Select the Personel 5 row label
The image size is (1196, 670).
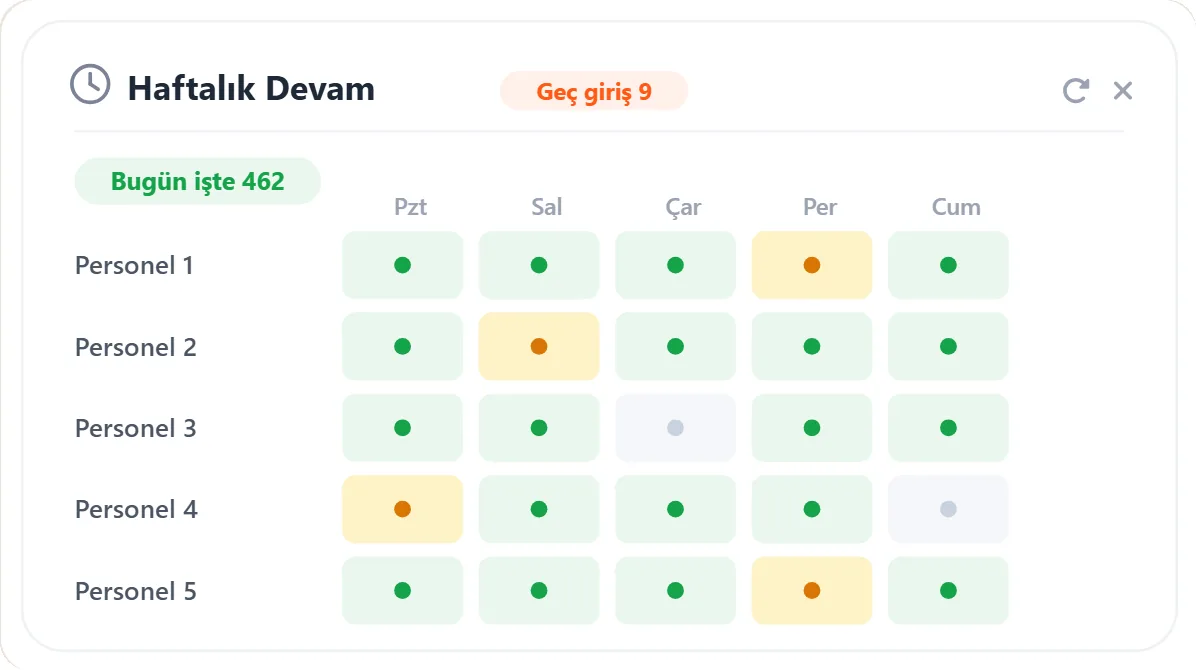(136, 591)
